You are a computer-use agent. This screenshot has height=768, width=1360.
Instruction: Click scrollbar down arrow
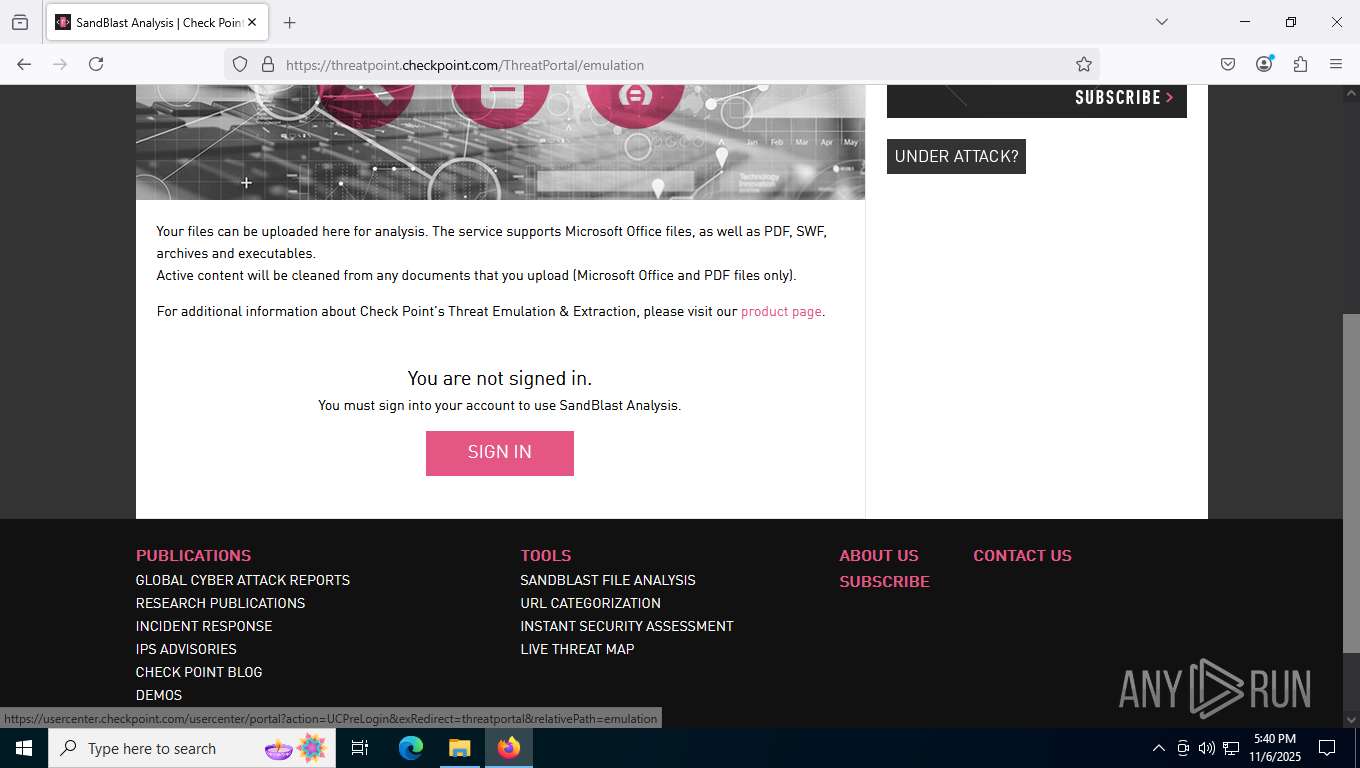(x=1351, y=719)
